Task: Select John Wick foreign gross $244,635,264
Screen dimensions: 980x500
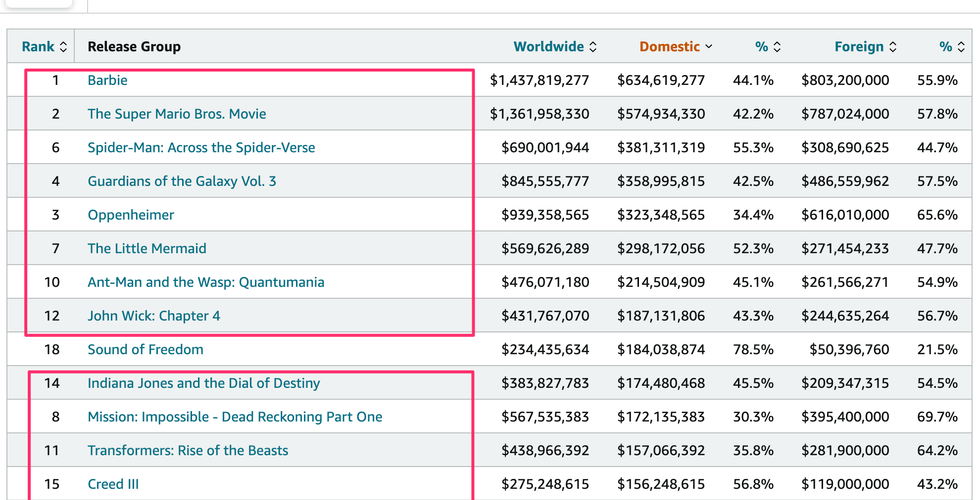Action: (x=845, y=316)
